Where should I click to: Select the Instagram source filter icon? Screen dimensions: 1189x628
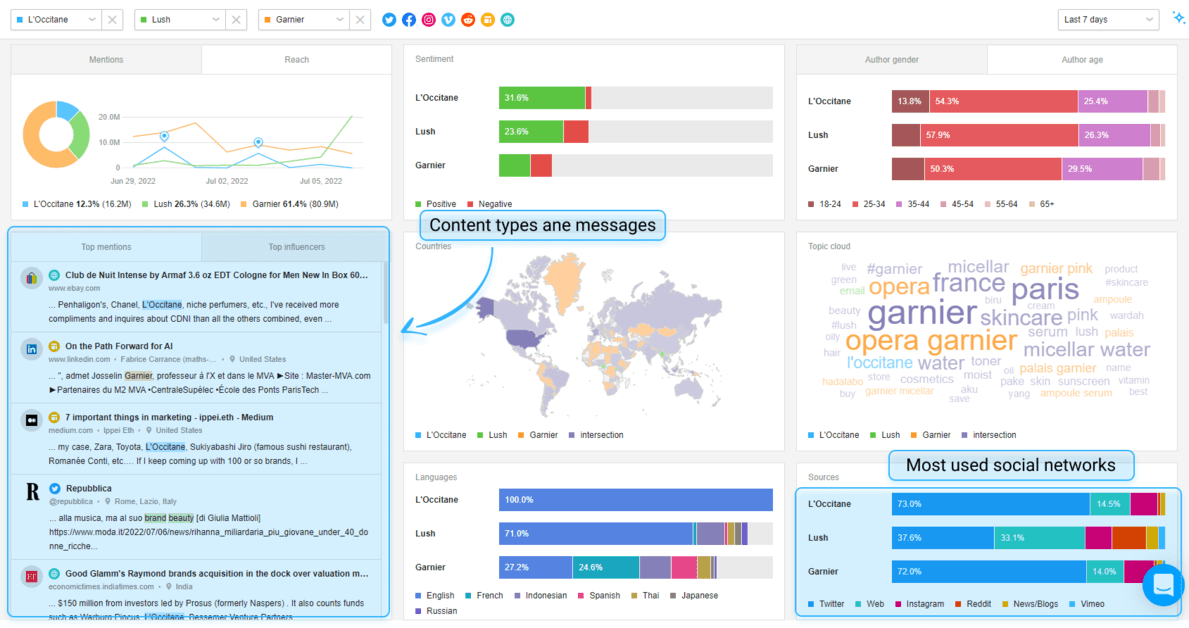tap(429, 19)
